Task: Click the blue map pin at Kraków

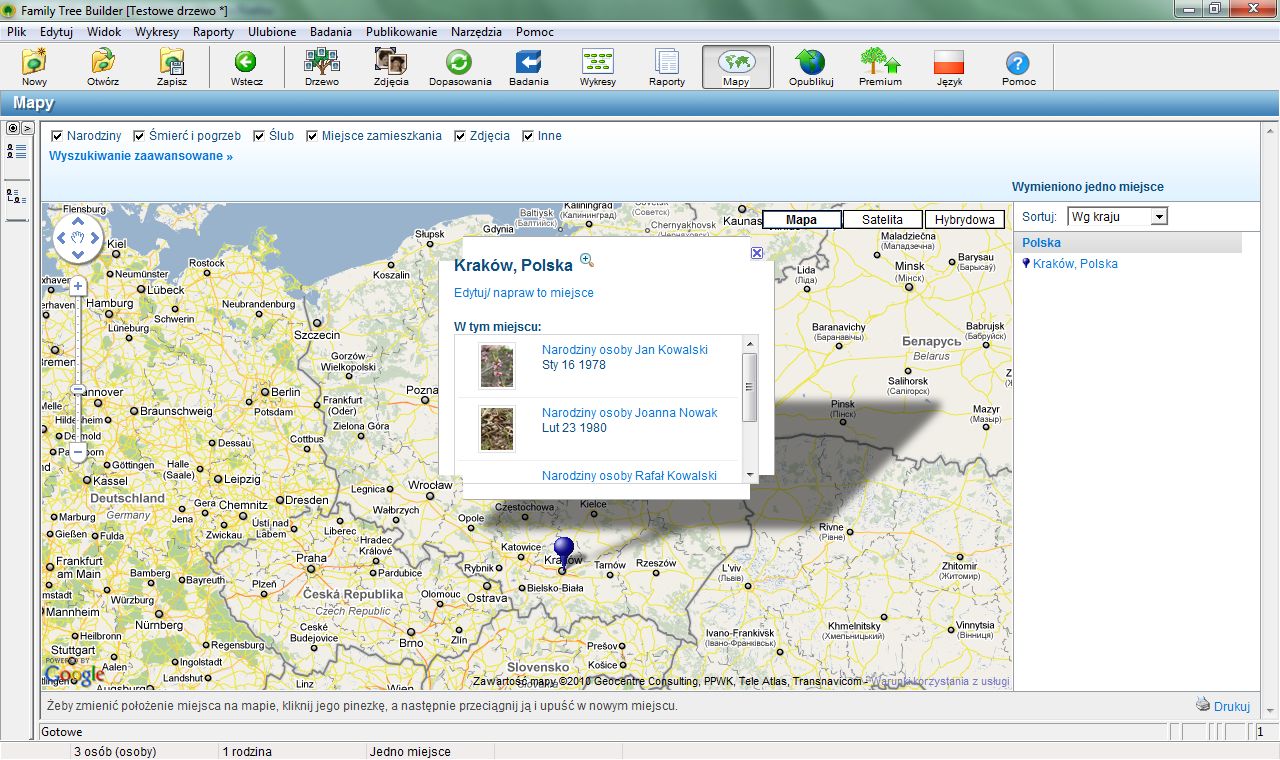Action: (x=564, y=552)
